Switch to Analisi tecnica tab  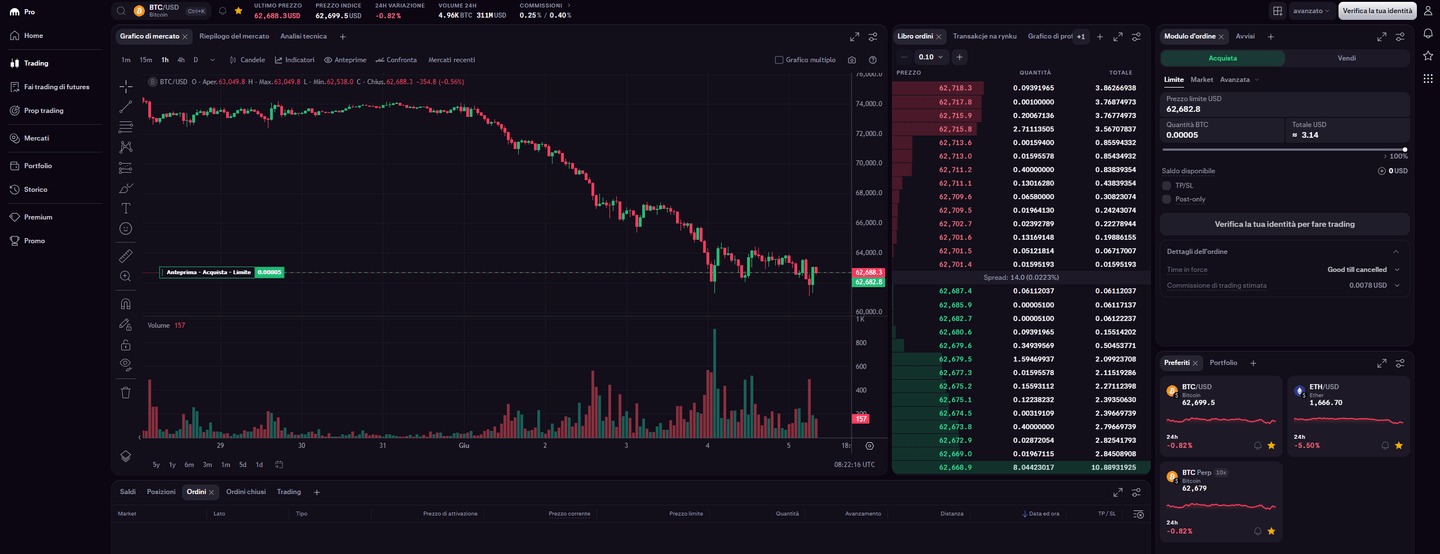[x=303, y=36]
